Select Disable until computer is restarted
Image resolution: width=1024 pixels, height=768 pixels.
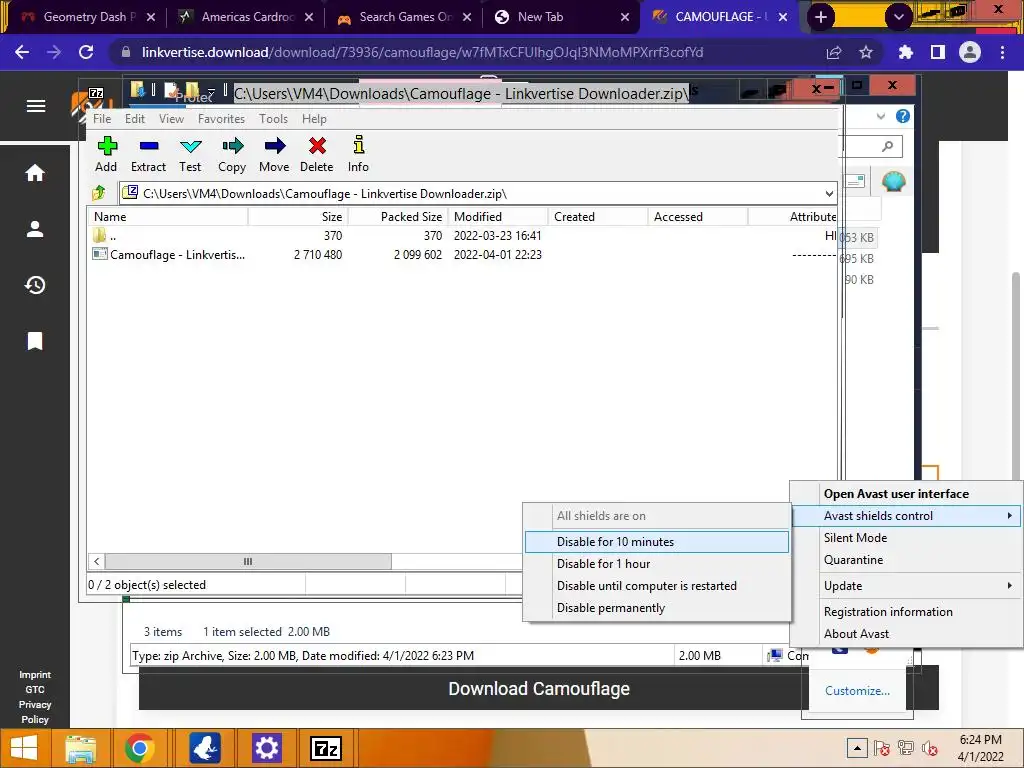pyautogui.click(x=657, y=586)
